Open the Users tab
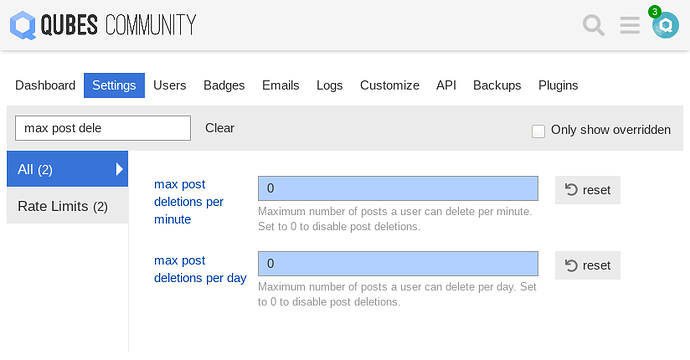Viewport: 690px width, 360px height. [x=169, y=85]
